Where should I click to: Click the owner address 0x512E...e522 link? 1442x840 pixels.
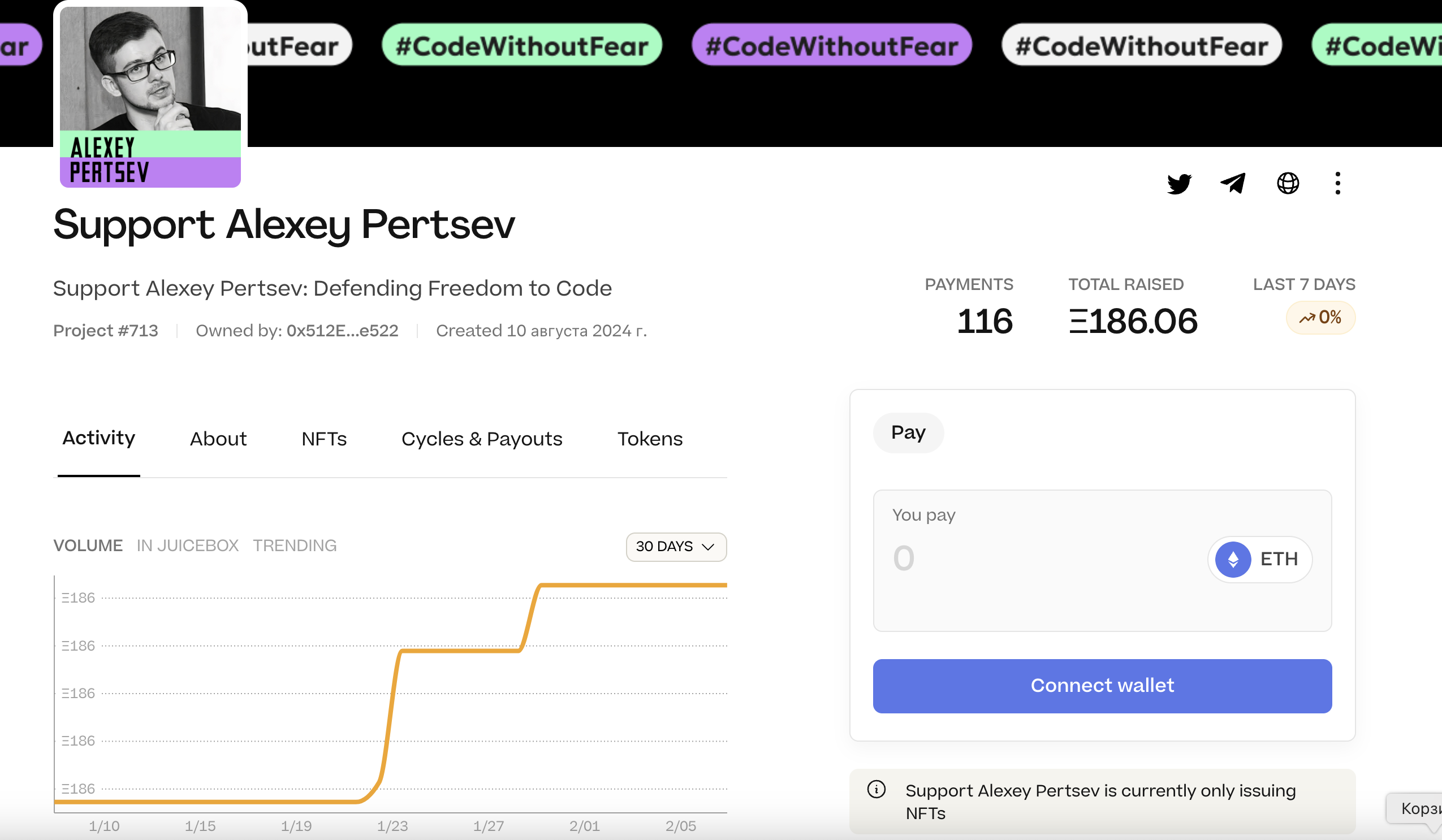[342, 331]
